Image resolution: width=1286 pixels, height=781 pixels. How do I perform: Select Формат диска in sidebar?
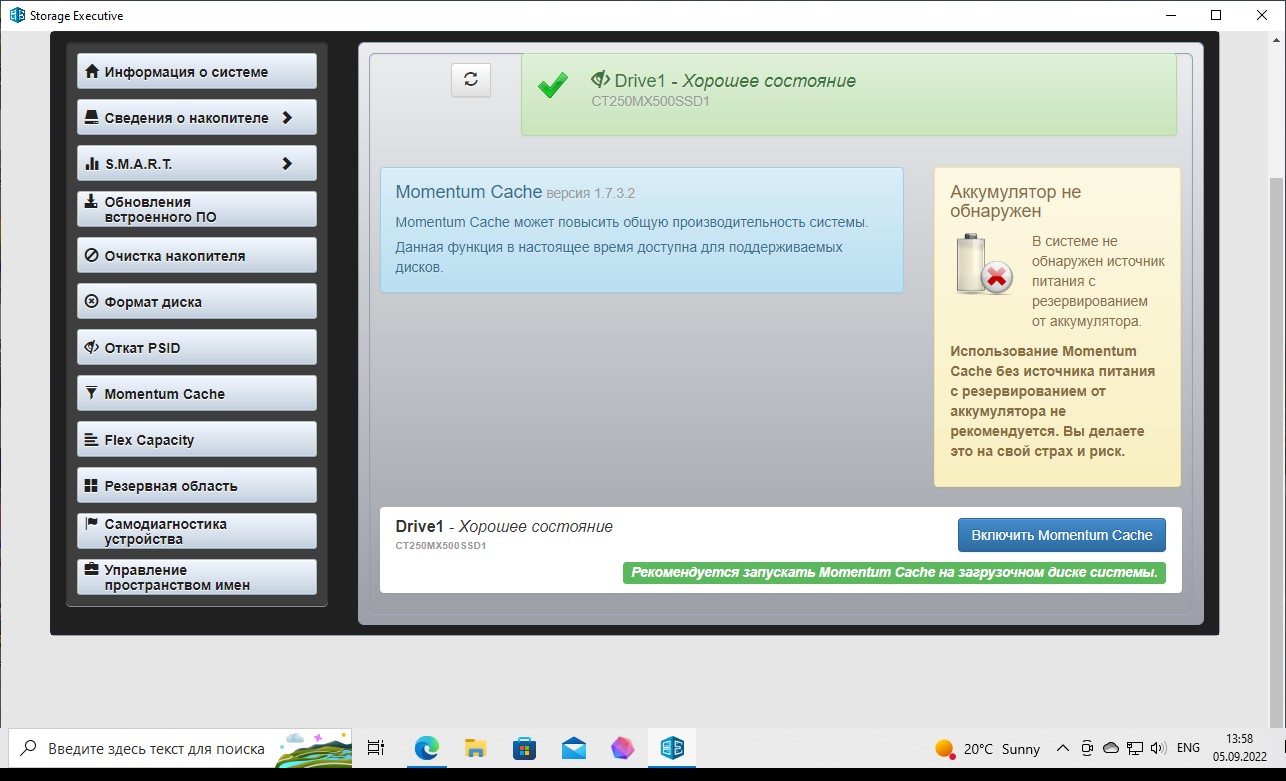pyautogui.click(x=197, y=301)
